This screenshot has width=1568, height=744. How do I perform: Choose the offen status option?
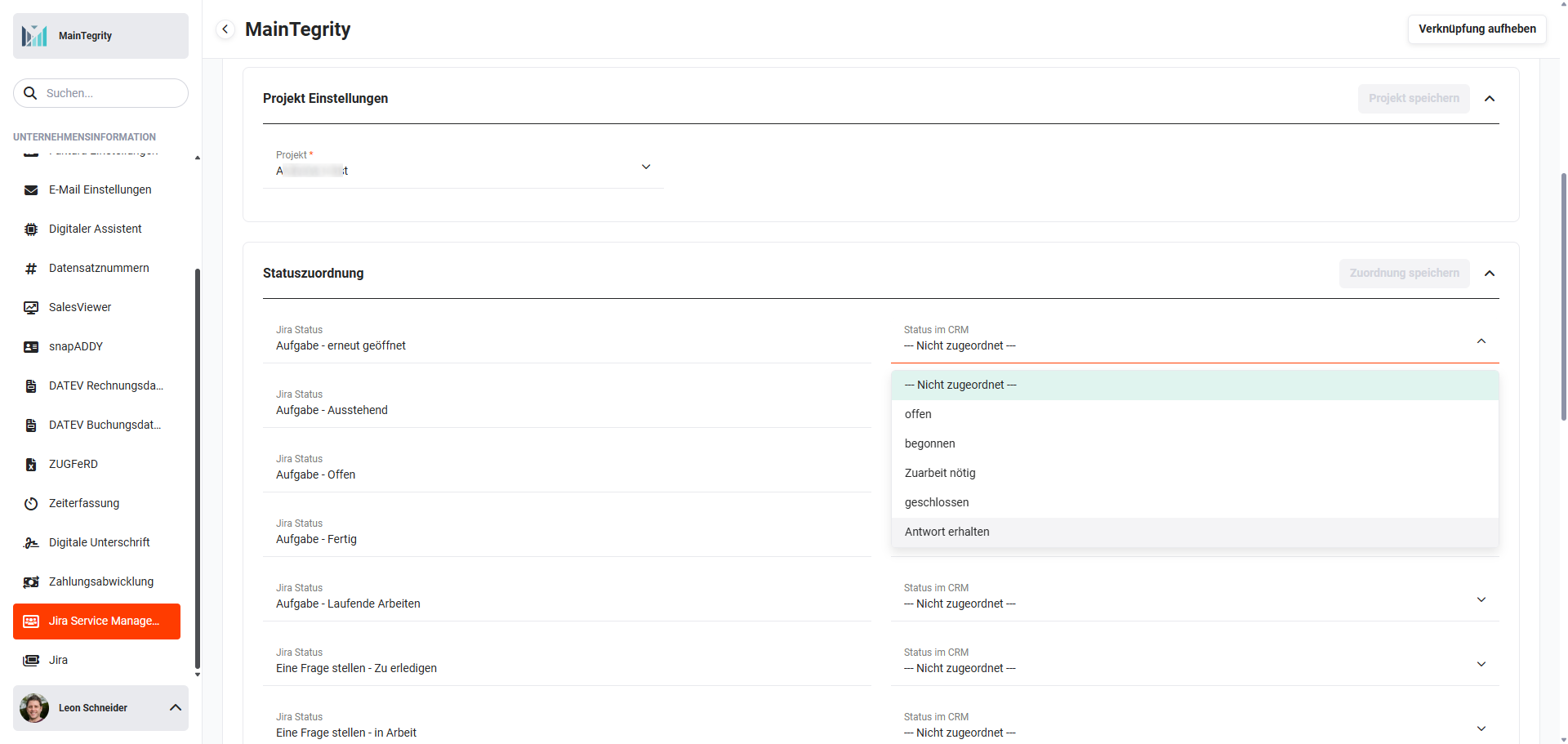(x=1195, y=414)
